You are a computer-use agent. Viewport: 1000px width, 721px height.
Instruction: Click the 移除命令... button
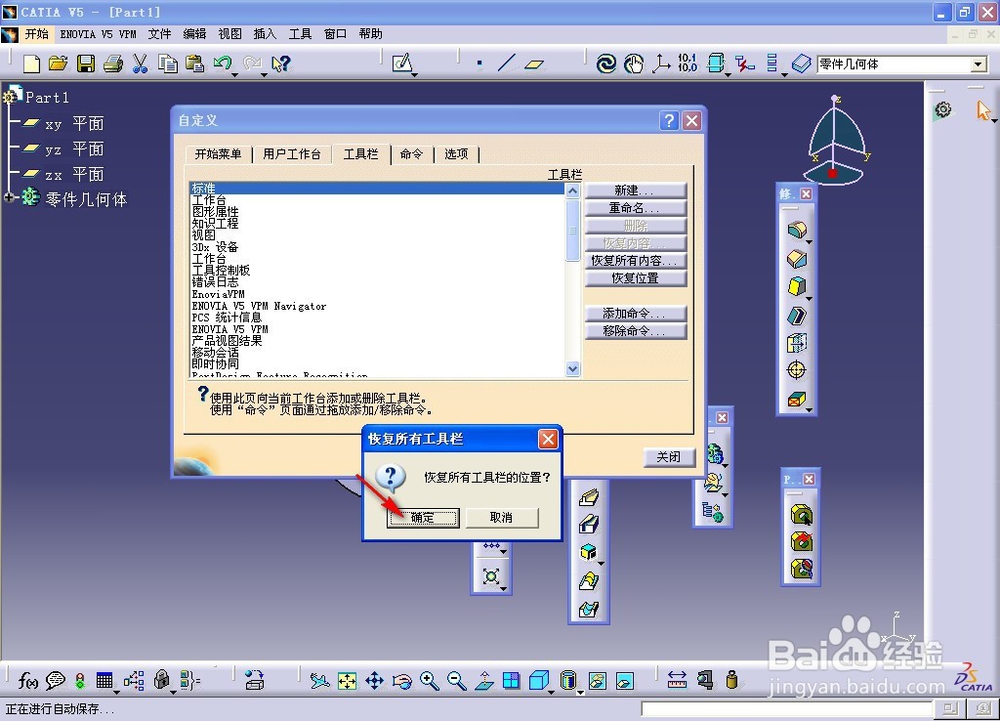[x=635, y=331]
